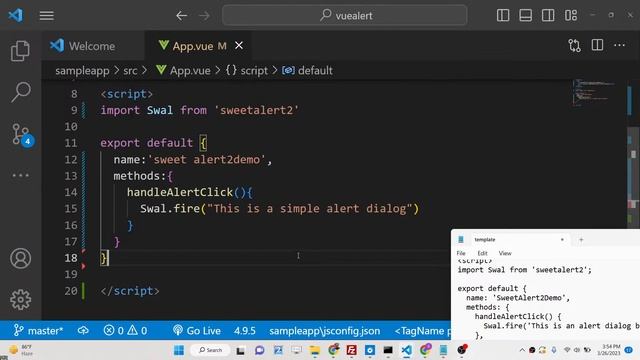Viewport: 640px width, 360px height.
Task: Click line number 18 in the gutter
Action: click(x=71, y=258)
